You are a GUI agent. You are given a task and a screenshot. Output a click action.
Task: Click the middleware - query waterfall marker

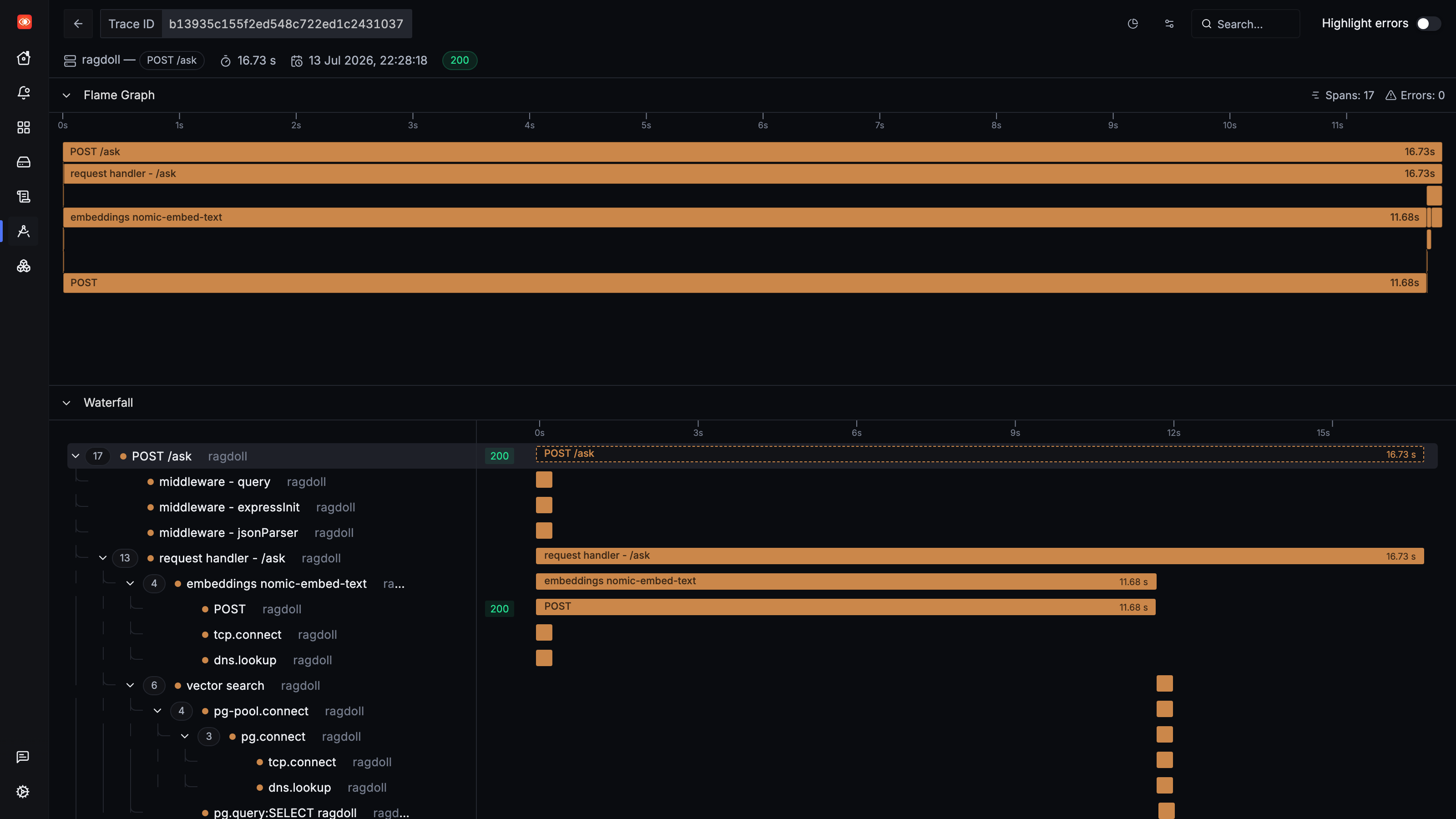[544, 480]
